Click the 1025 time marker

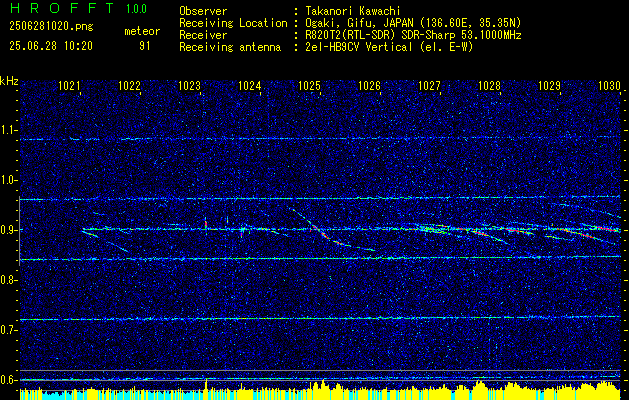point(310,85)
